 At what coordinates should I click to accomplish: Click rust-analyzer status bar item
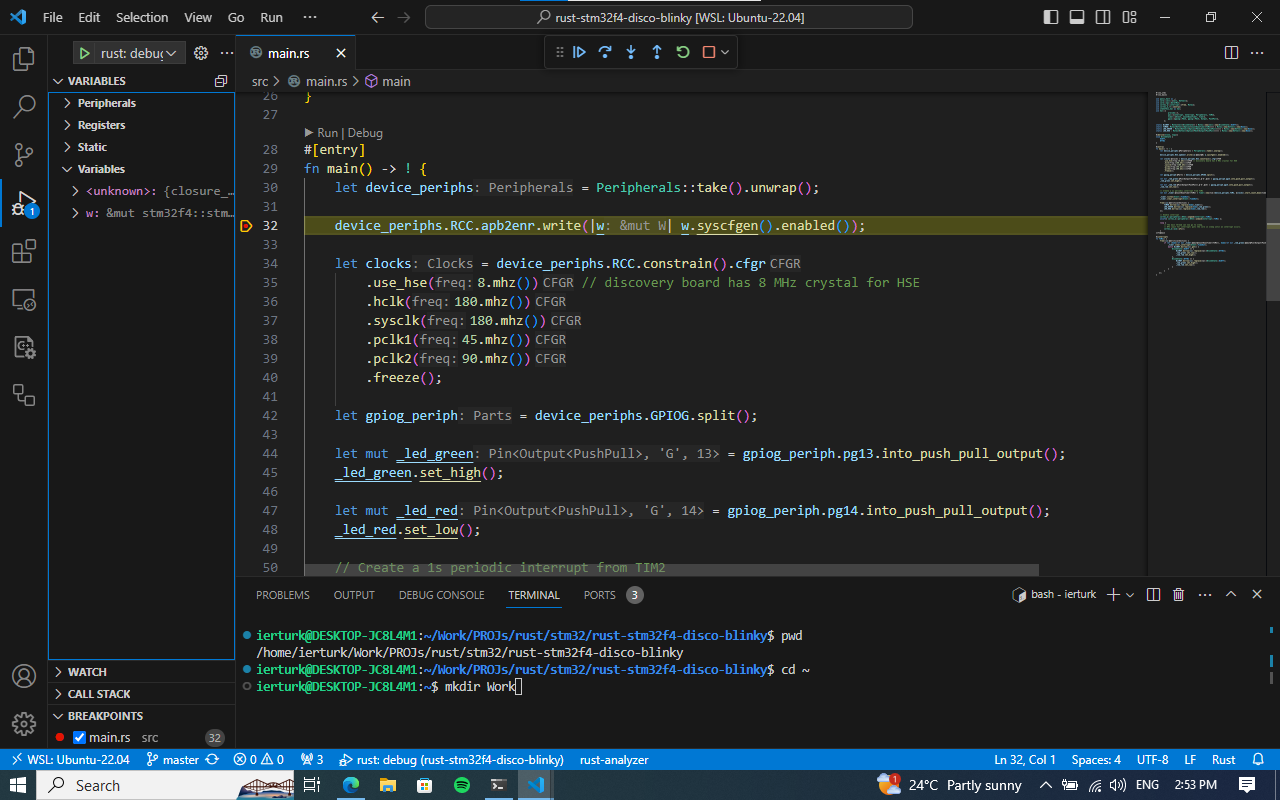614,759
